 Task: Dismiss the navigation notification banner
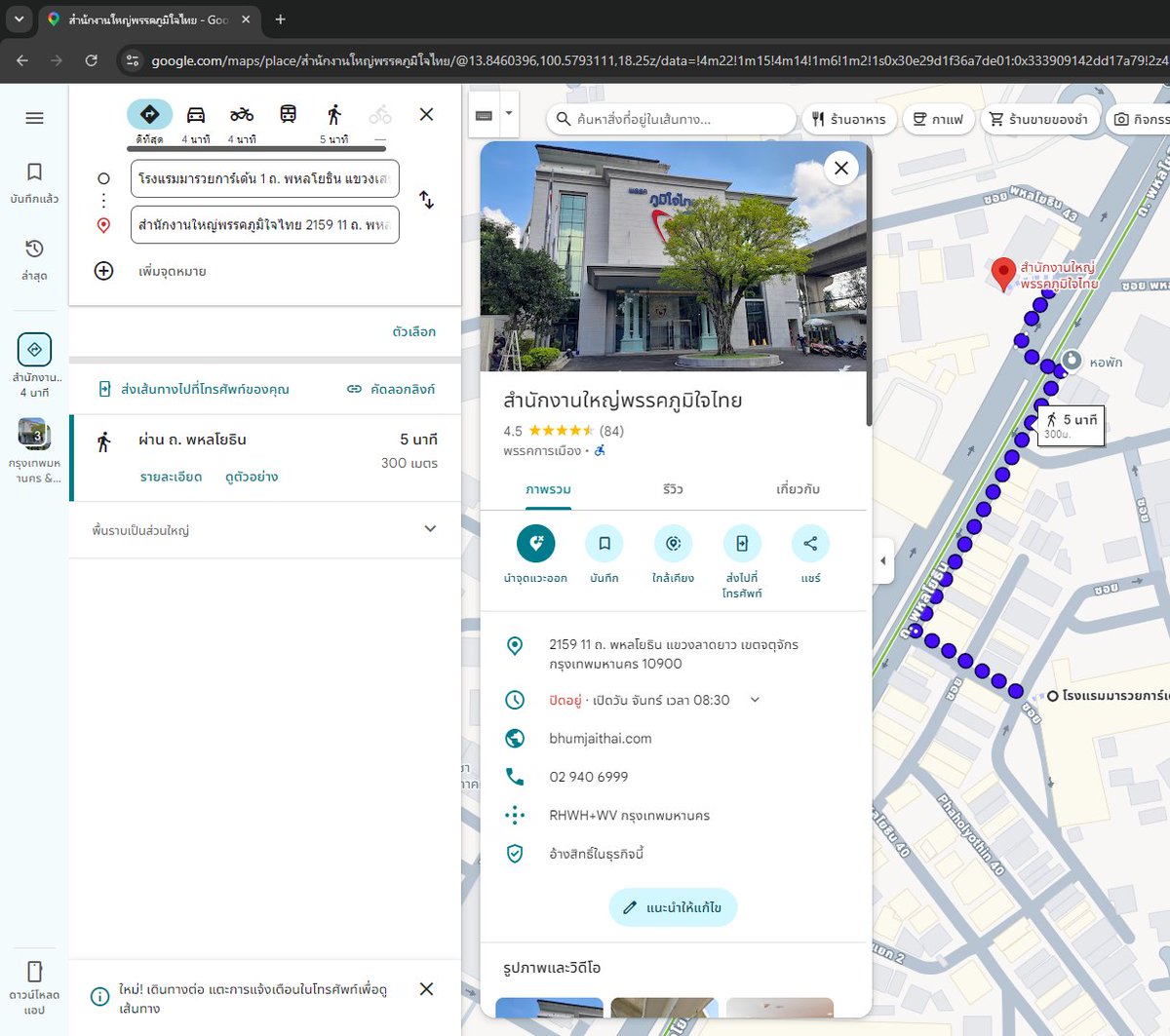(426, 989)
